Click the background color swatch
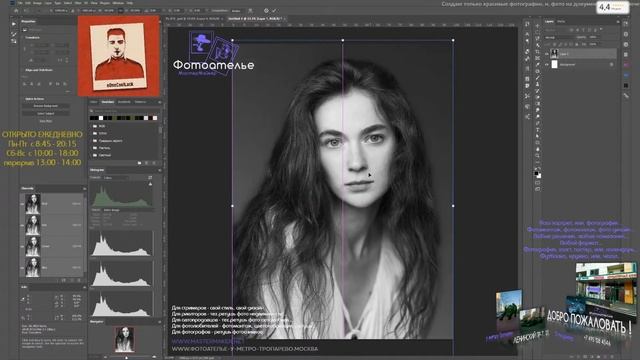 (x=539, y=176)
